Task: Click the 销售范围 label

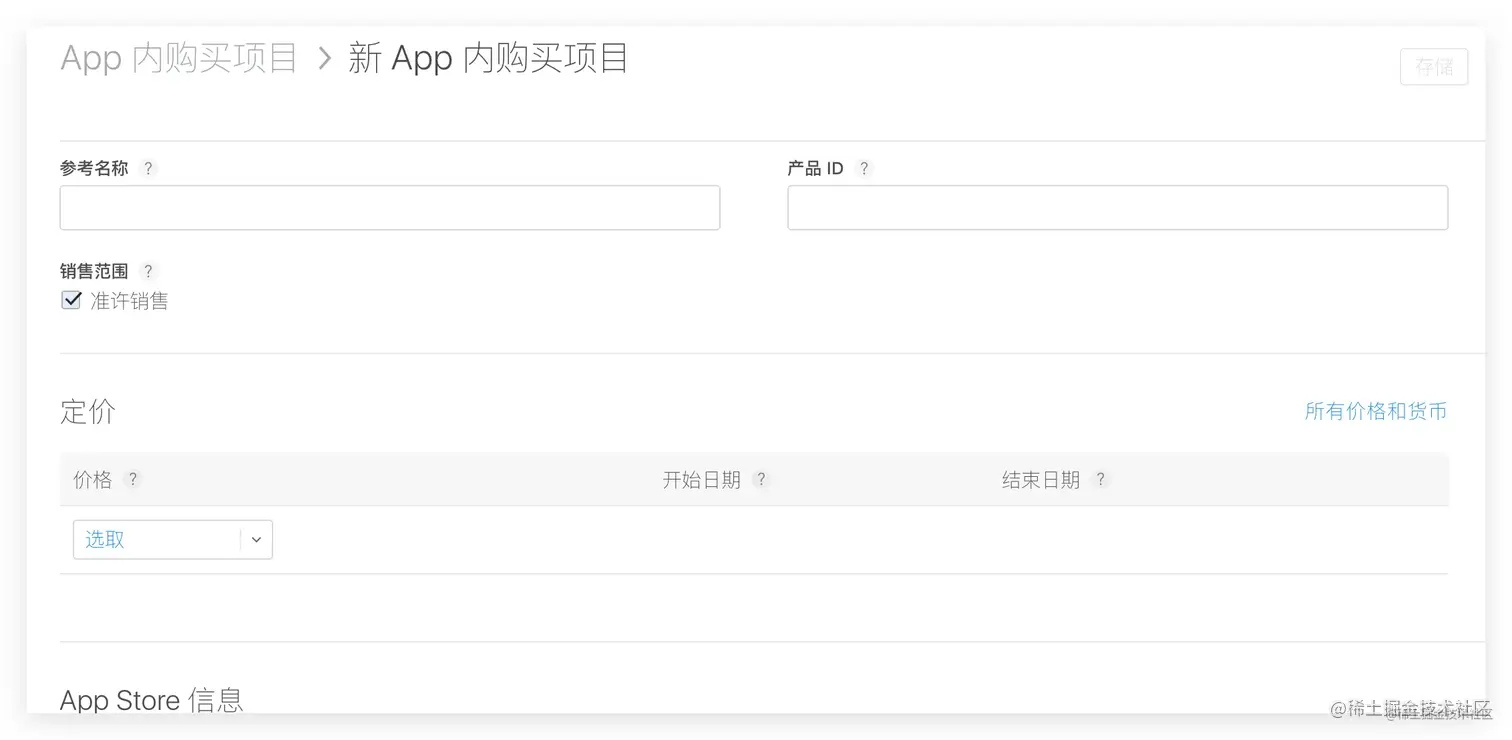Action: 94,271
